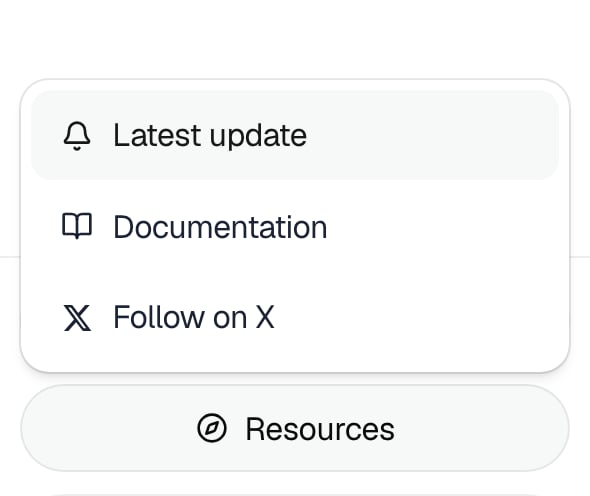Screen dimensions: 590x496
Task: Click the bell icon beside Latest update
Action: point(77,136)
